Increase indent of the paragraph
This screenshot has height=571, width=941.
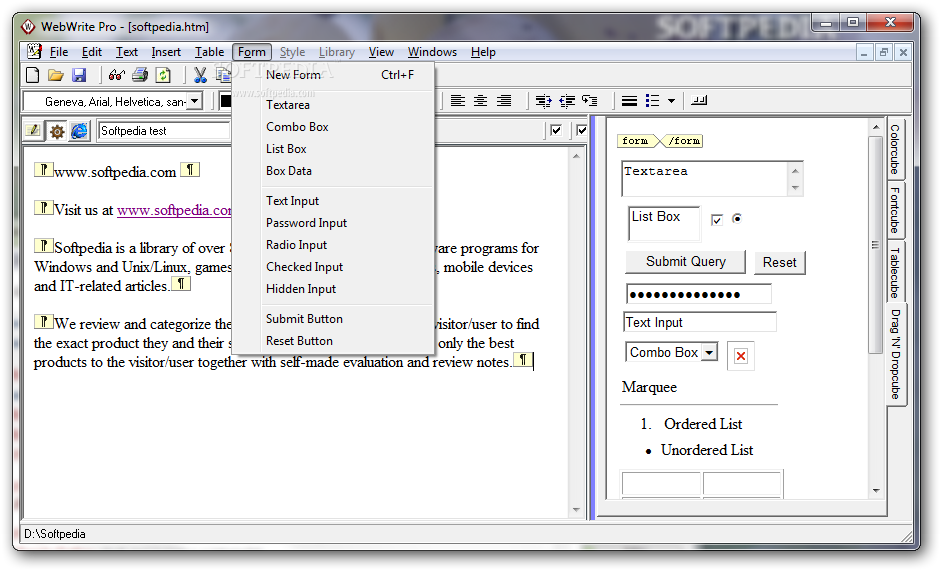pos(544,101)
